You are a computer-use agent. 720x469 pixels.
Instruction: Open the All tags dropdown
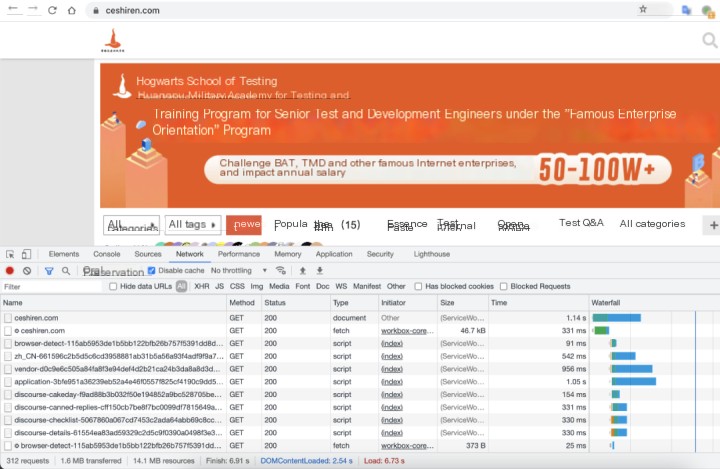(x=193, y=225)
